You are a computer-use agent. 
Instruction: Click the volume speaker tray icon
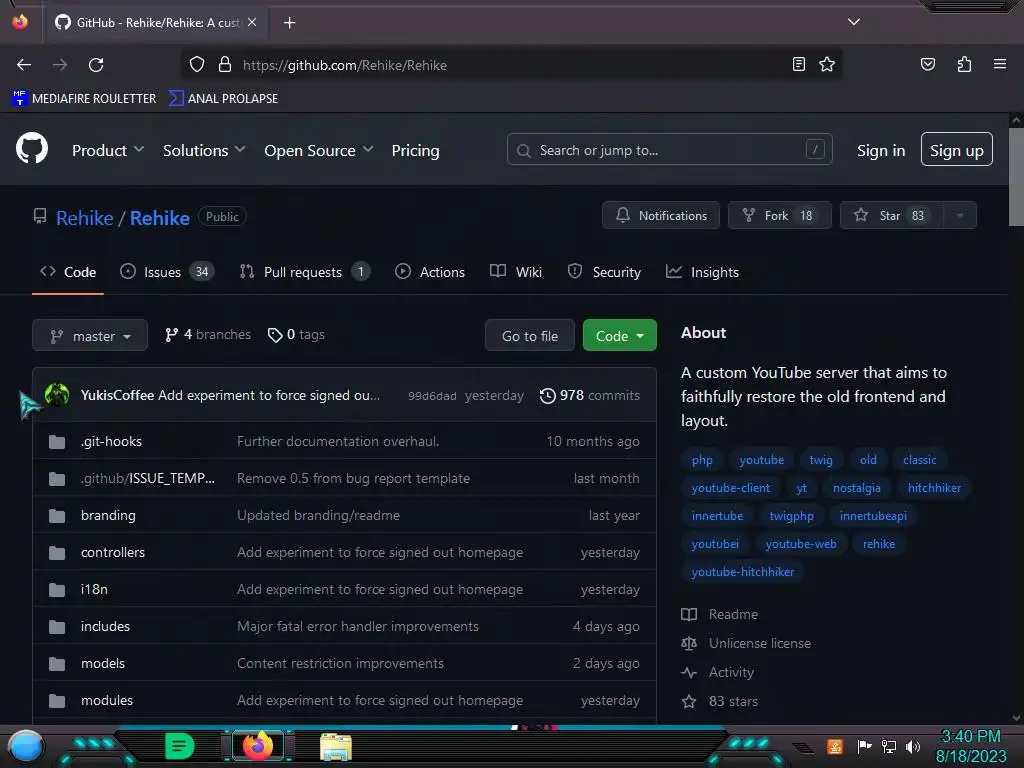click(x=912, y=746)
